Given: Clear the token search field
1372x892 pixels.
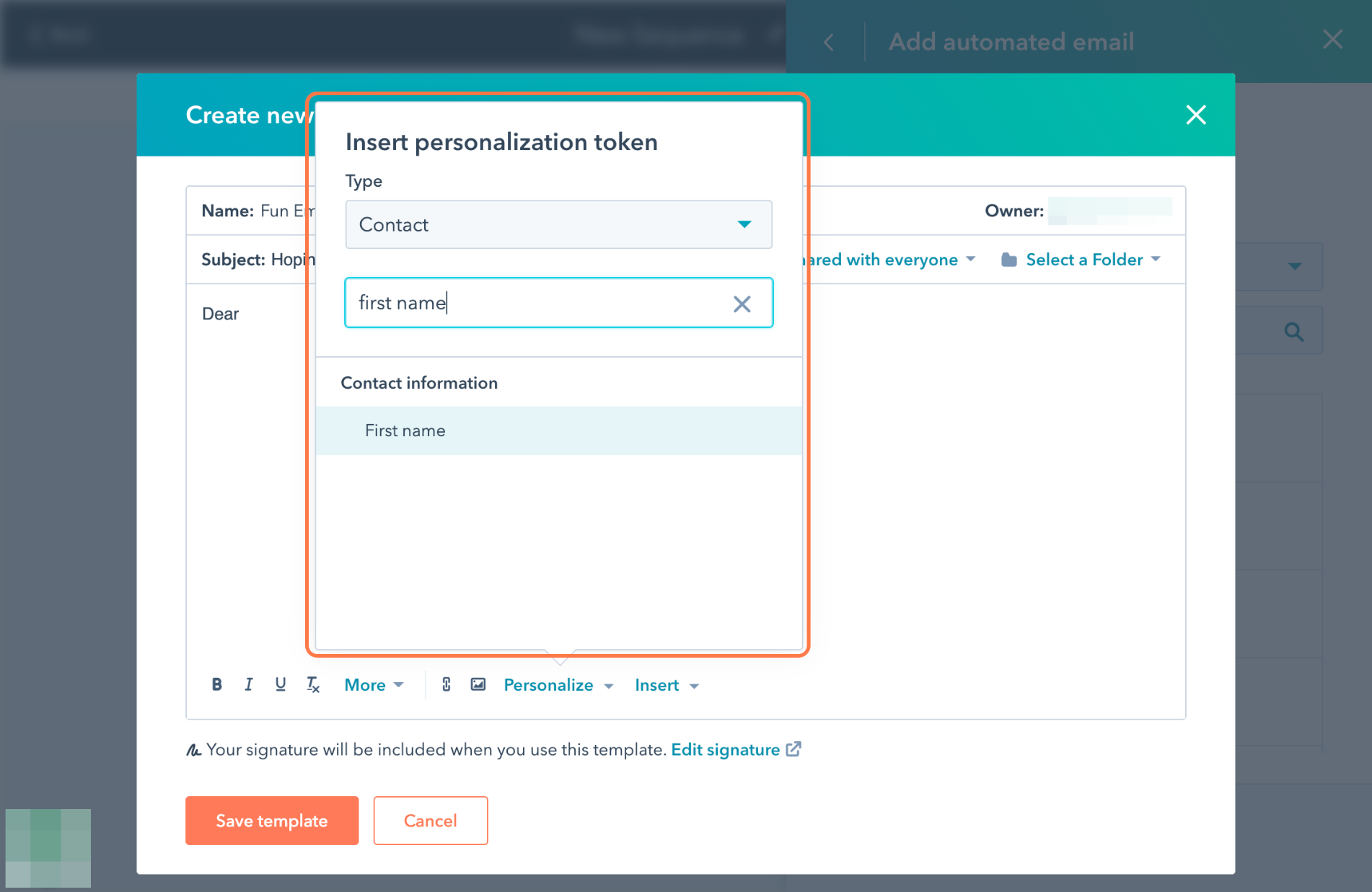Looking at the screenshot, I should pos(742,304).
